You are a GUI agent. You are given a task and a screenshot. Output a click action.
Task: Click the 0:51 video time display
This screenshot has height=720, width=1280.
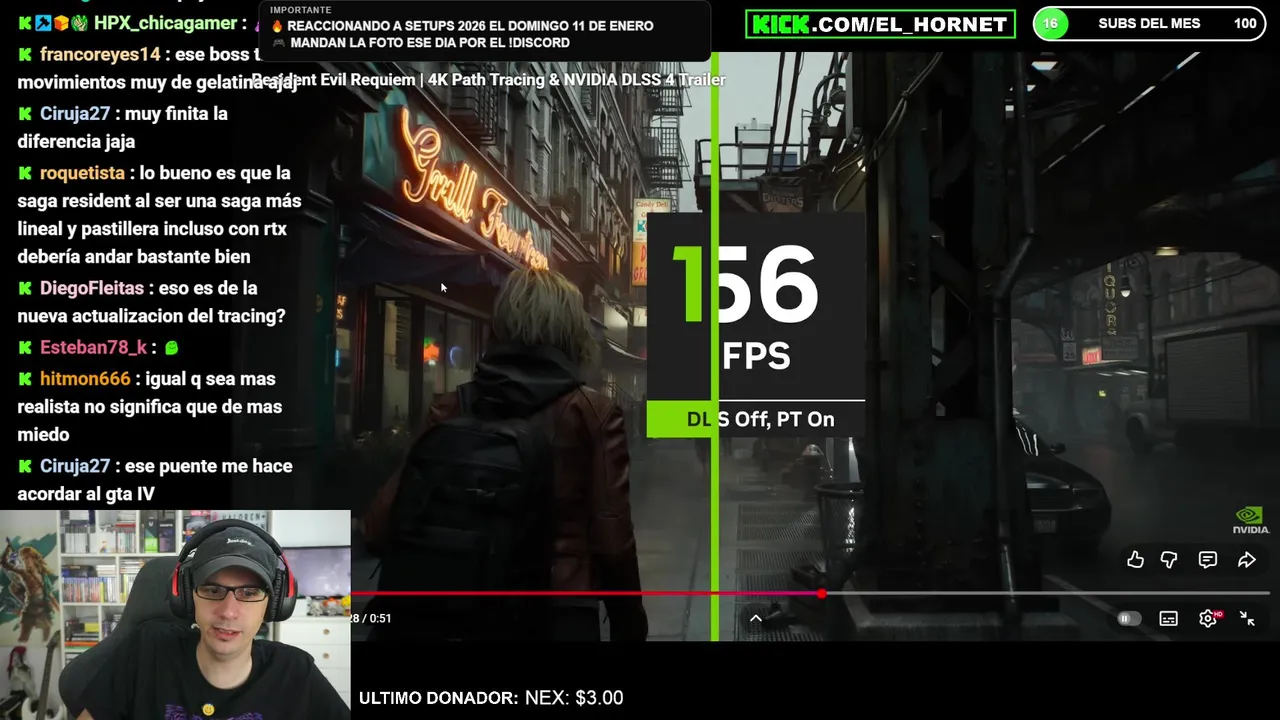pos(381,618)
